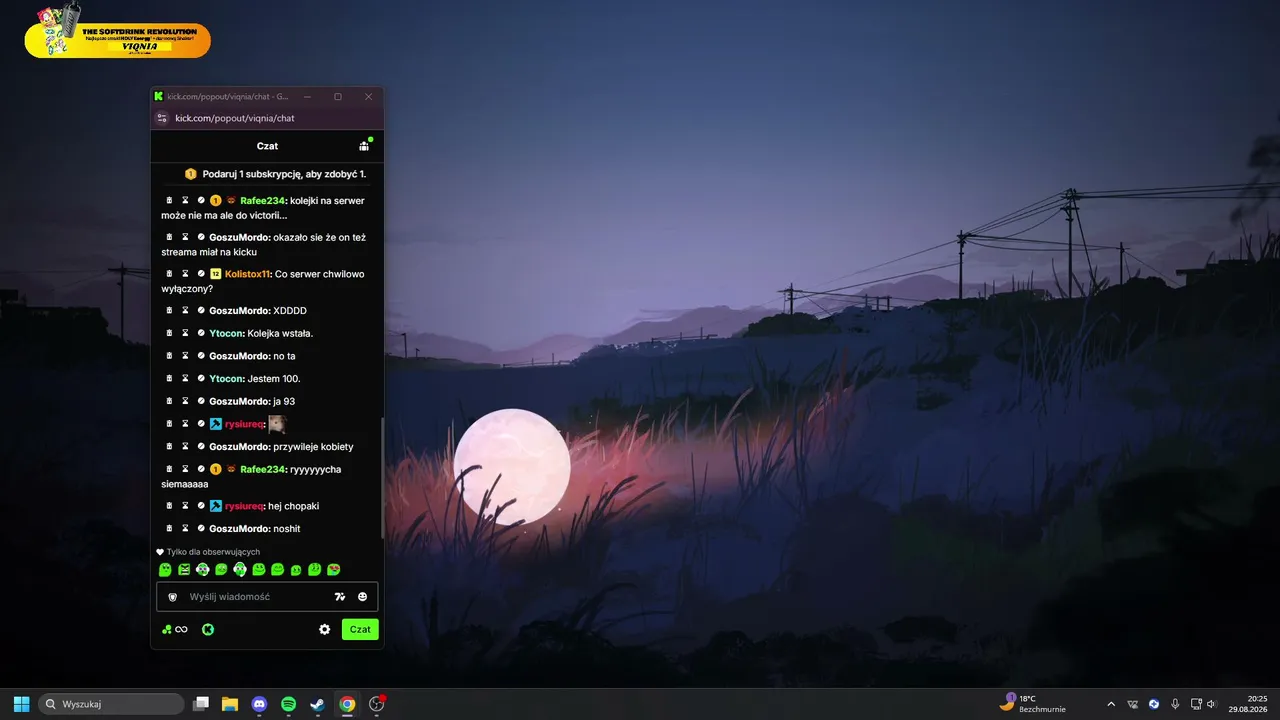This screenshot has width=1280, height=720.
Task: Trash icon beside 'przywileje kobiety' message
Action: [x=169, y=447]
